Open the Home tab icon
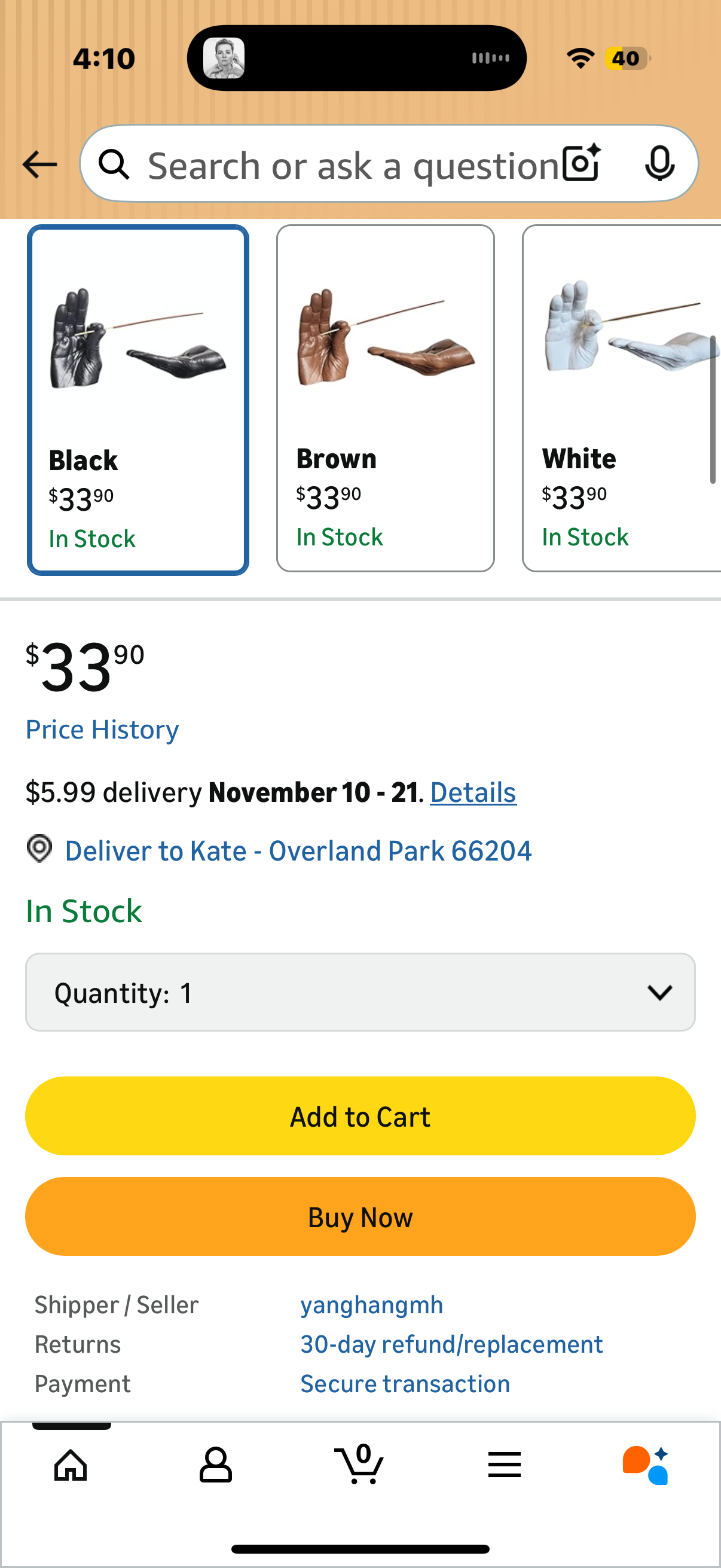This screenshot has height=1568, width=721. pos(71,1465)
